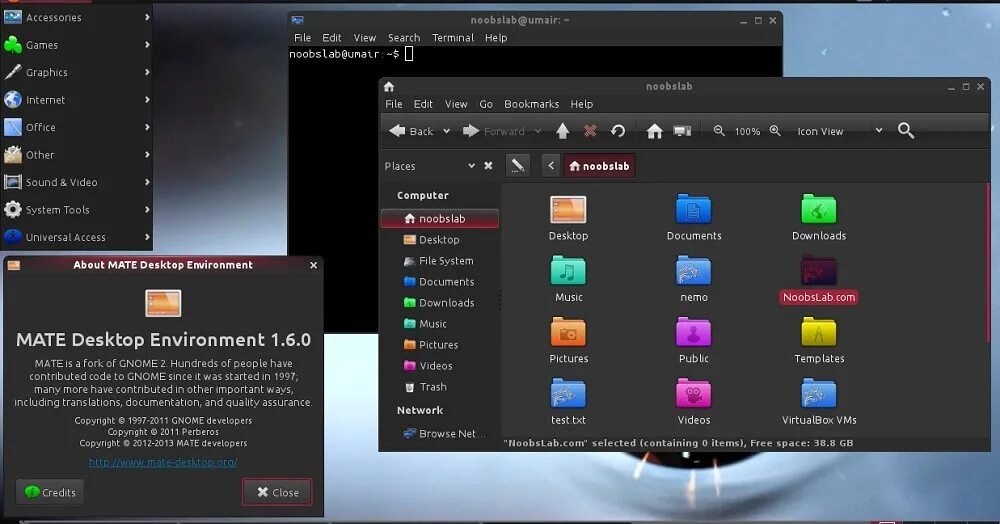This screenshot has width=1000, height=524.
Task: Select Documents in Places sidebar
Action: pyautogui.click(x=440, y=282)
